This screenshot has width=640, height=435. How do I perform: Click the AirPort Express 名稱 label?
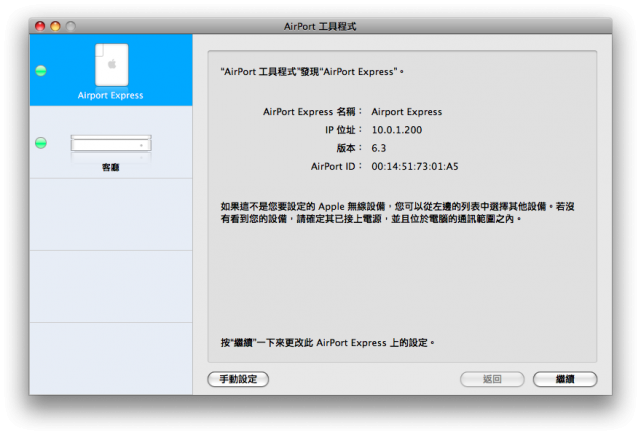click(312, 112)
